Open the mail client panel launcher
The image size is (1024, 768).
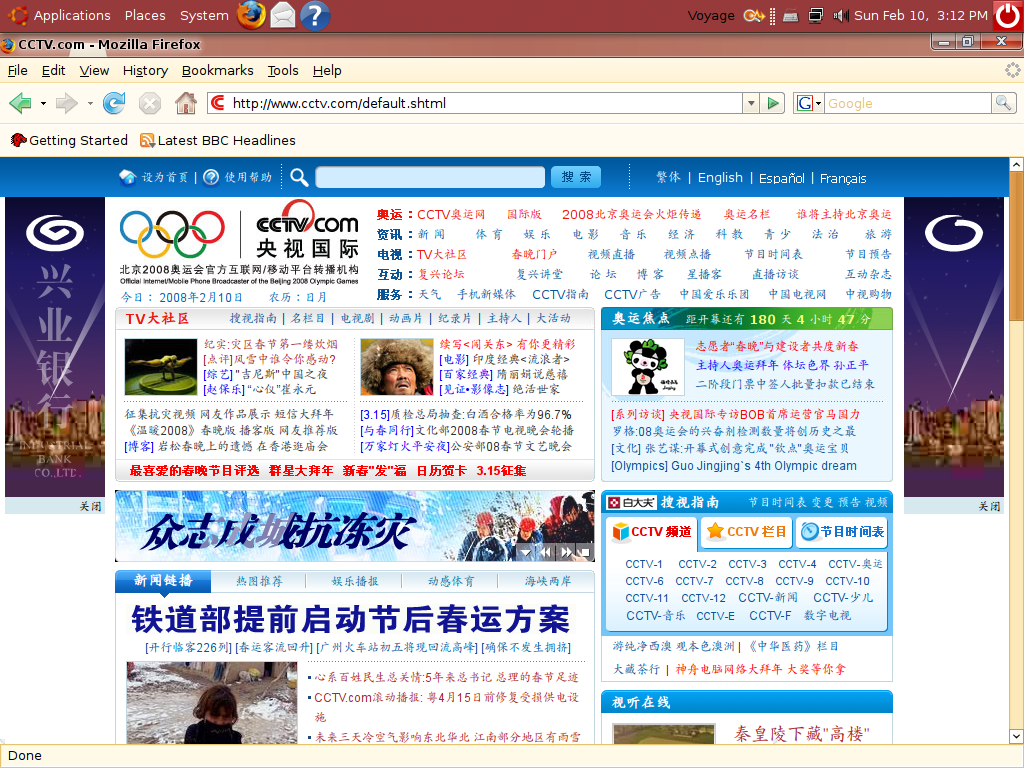tap(283, 15)
